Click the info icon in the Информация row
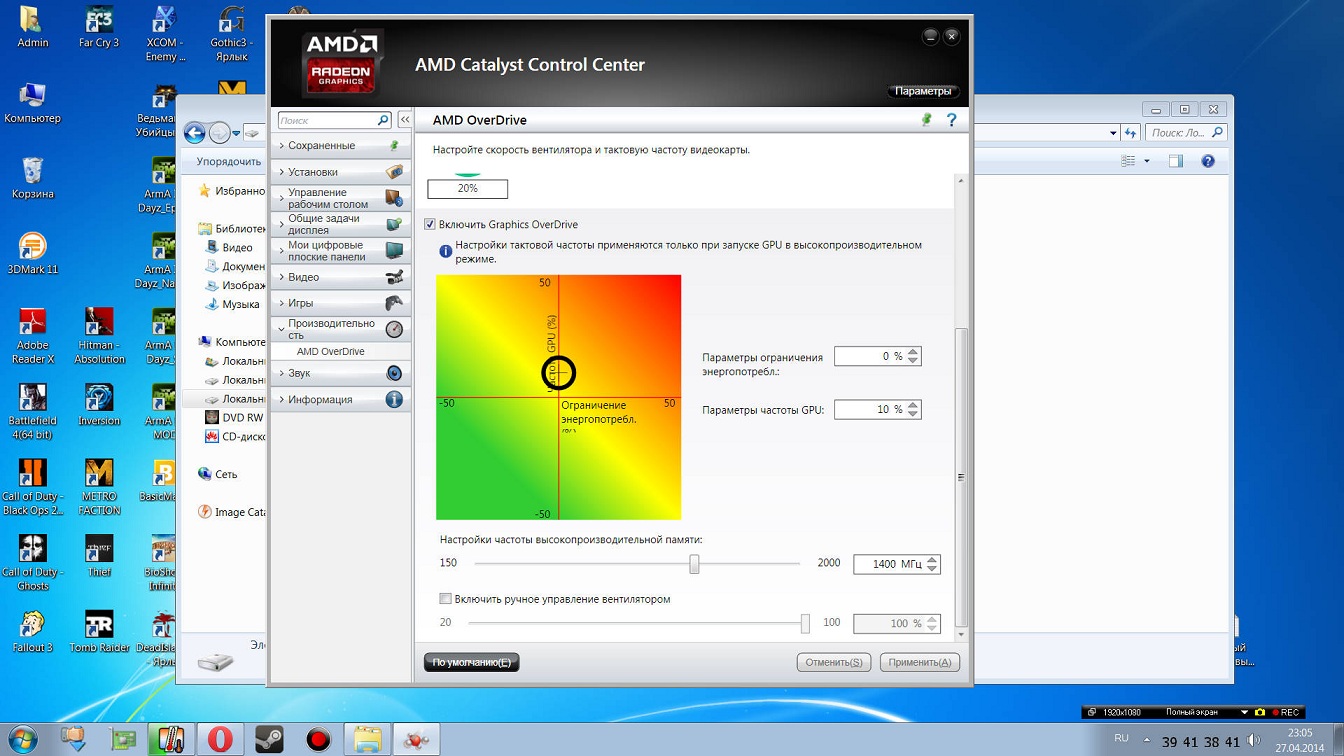1344x756 pixels. click(394, 399)
